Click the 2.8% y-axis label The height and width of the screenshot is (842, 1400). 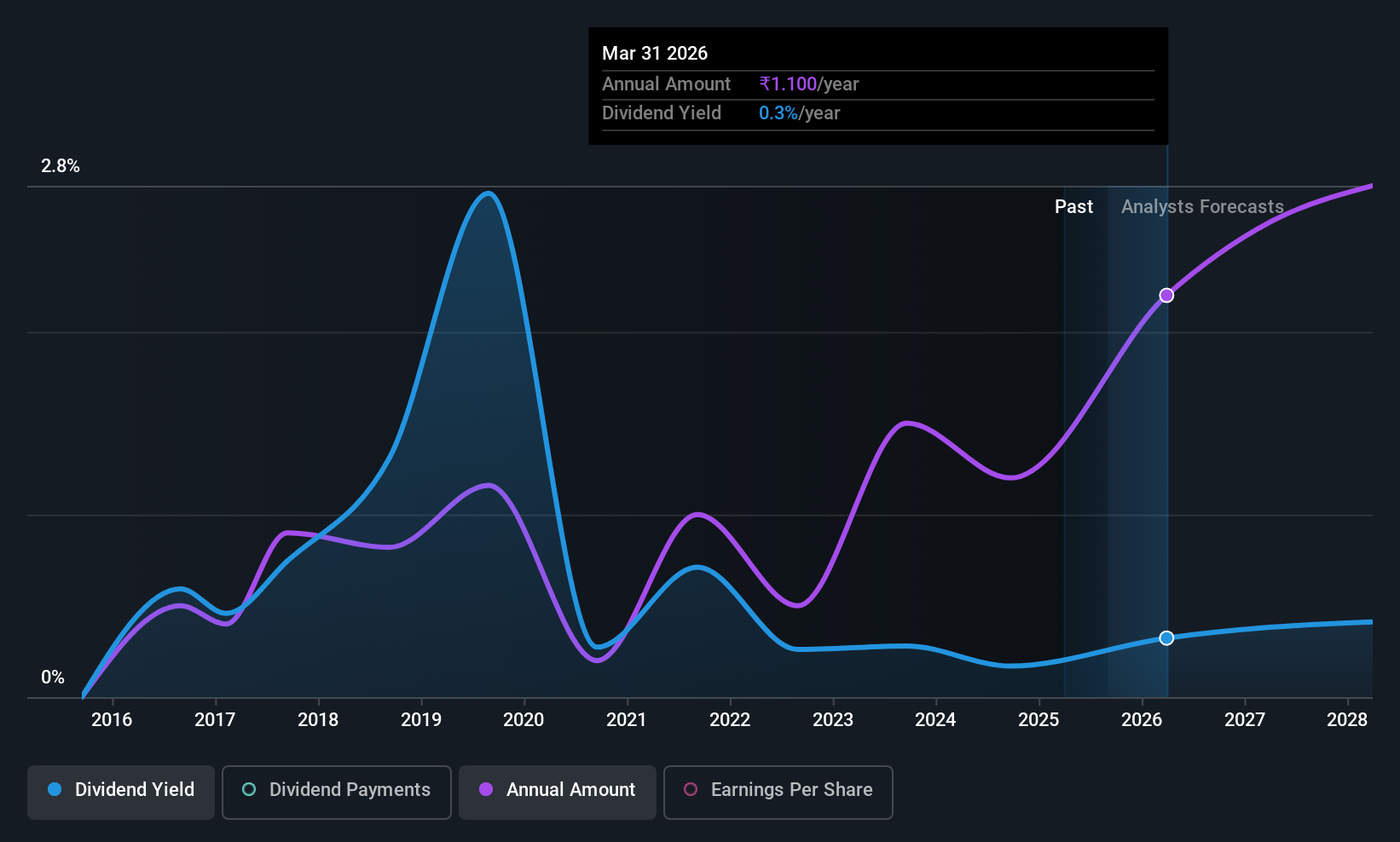click(x=61, y=166)
